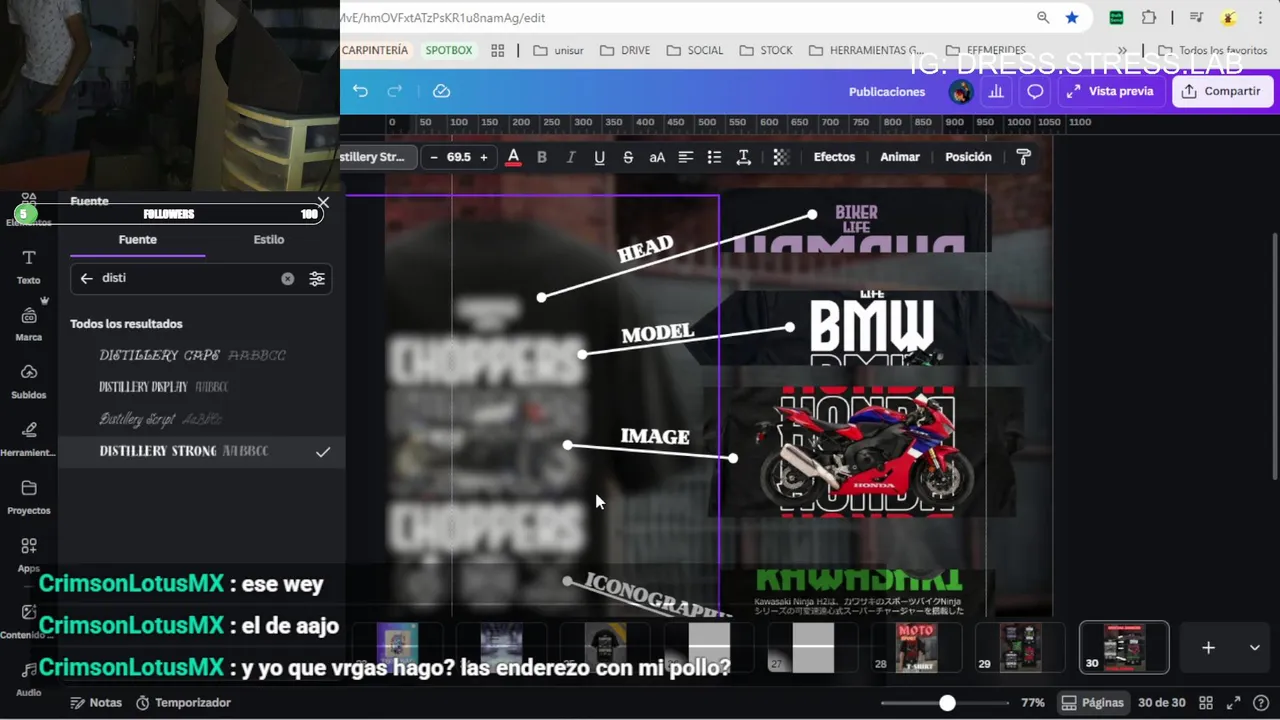Open the Notas panel

point(96,703)
